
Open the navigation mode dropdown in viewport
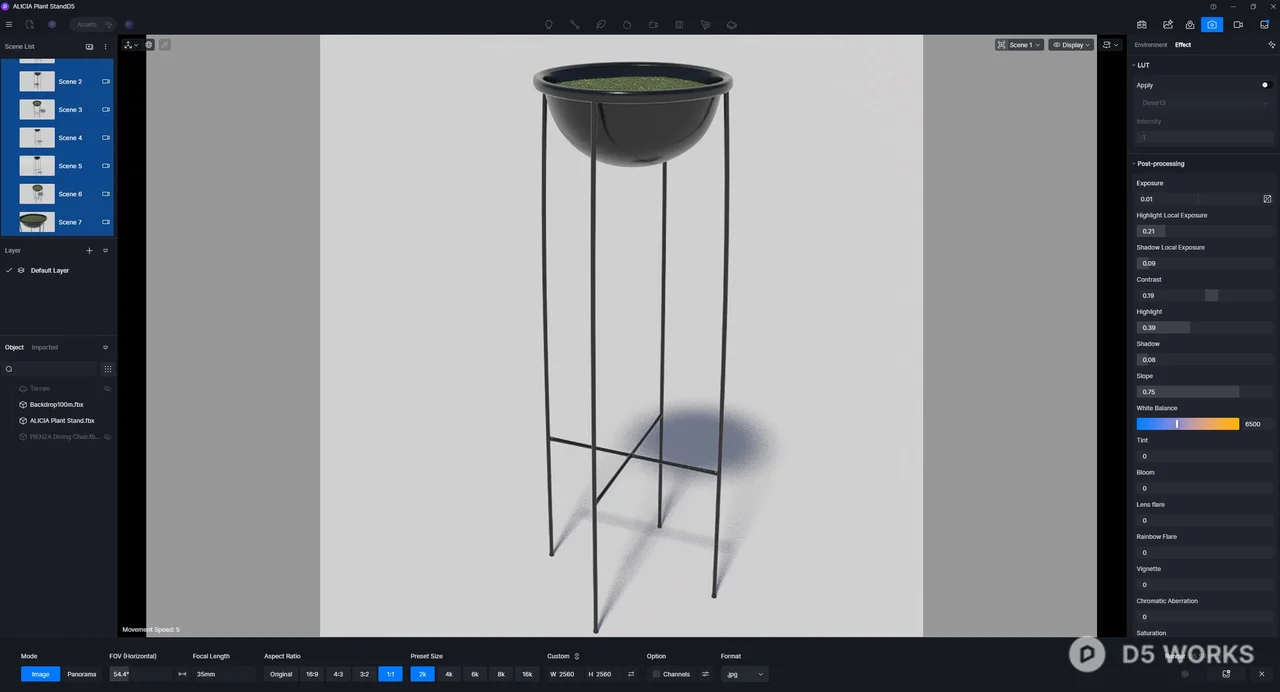click(131, 45)
